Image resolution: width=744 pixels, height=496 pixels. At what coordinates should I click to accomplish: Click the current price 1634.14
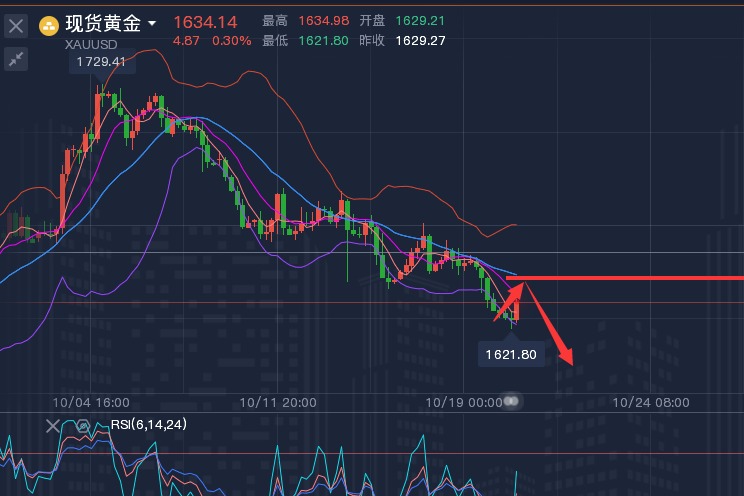(205, 21)
